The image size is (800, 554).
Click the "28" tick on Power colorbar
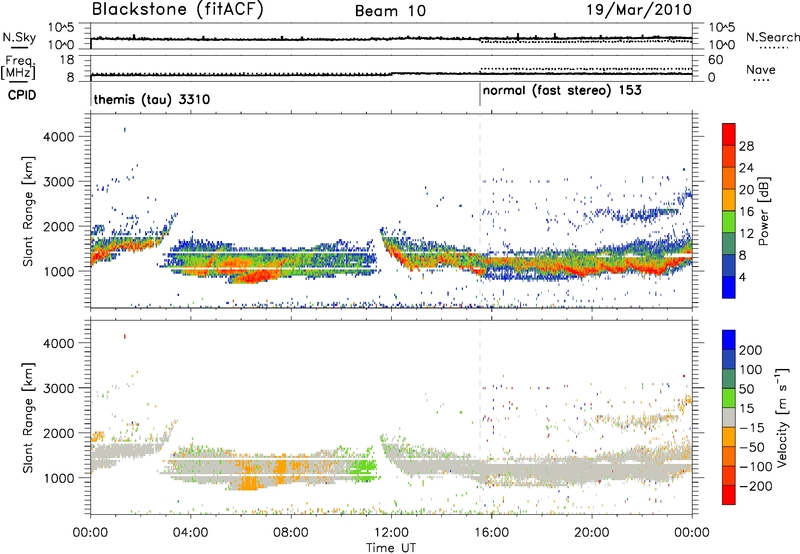pyautogui.click(x=746, y=146)
